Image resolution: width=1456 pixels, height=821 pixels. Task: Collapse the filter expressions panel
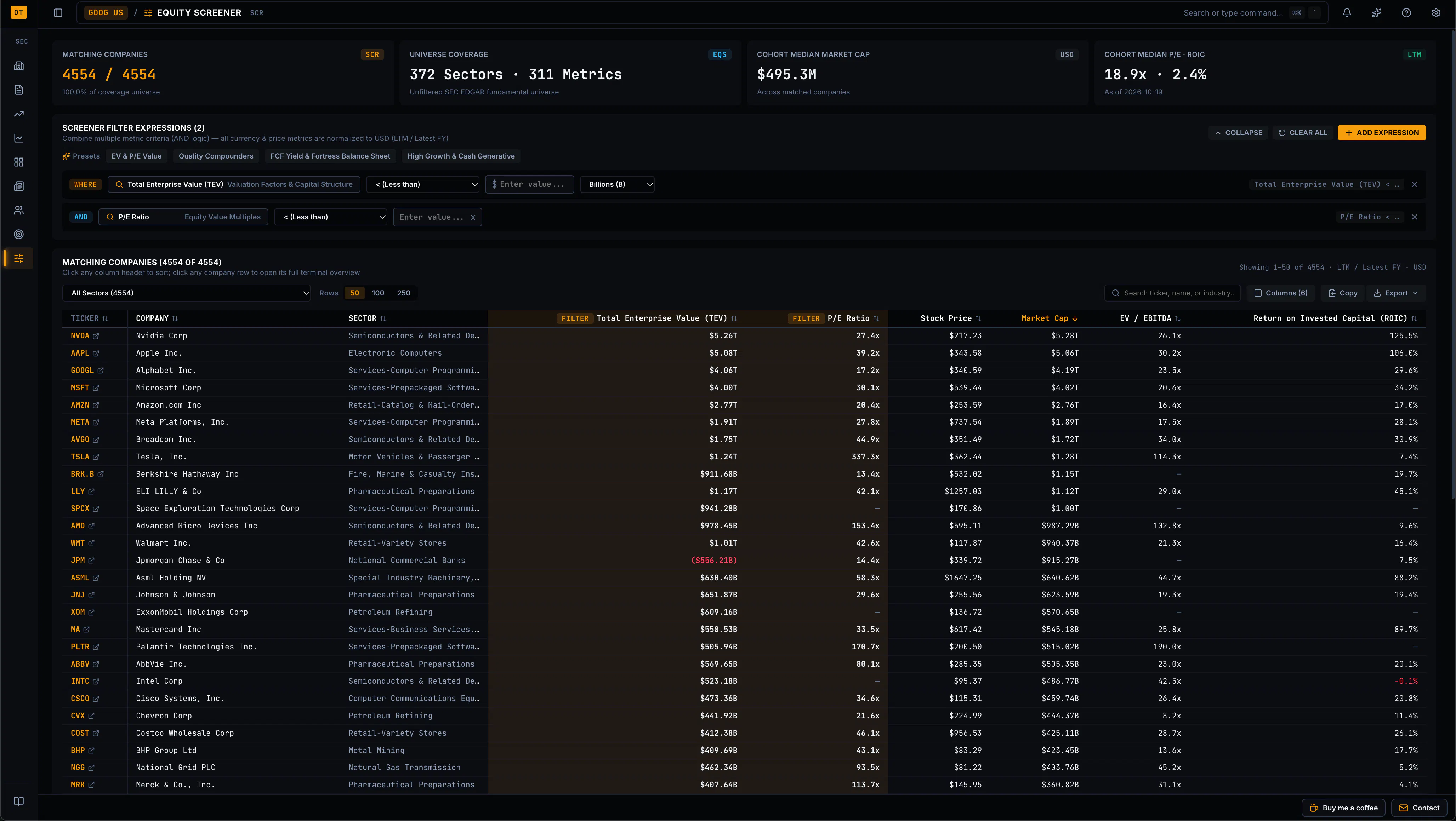tap(1238, 133)
